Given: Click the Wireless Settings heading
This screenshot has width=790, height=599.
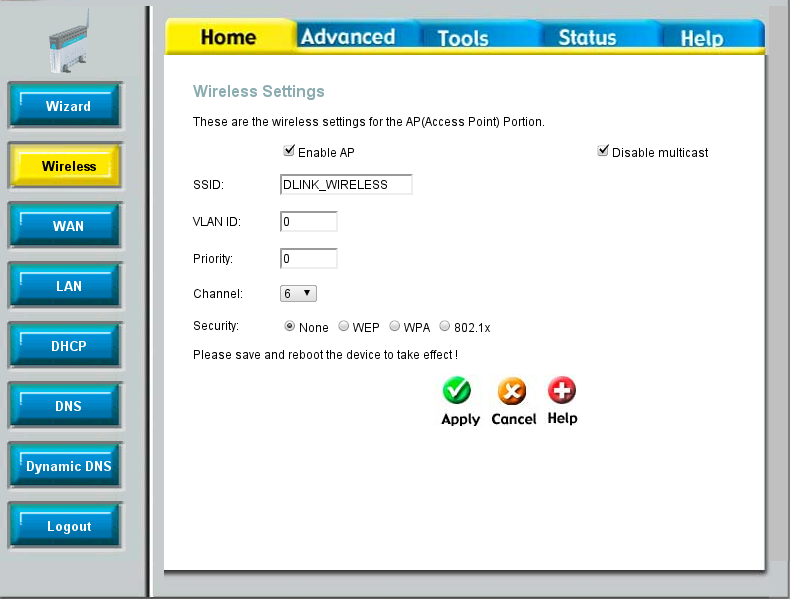Looking at the screenshot, I should (258, 91).
